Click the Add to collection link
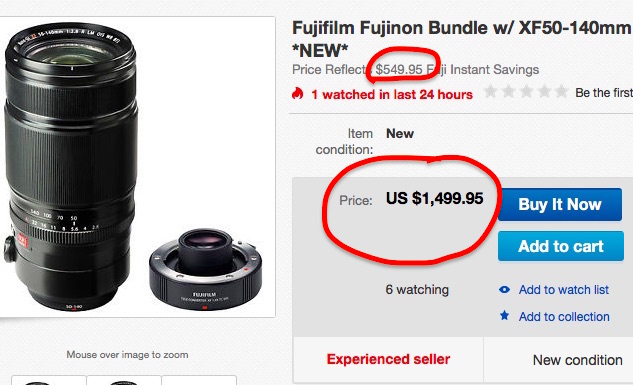 564,316
